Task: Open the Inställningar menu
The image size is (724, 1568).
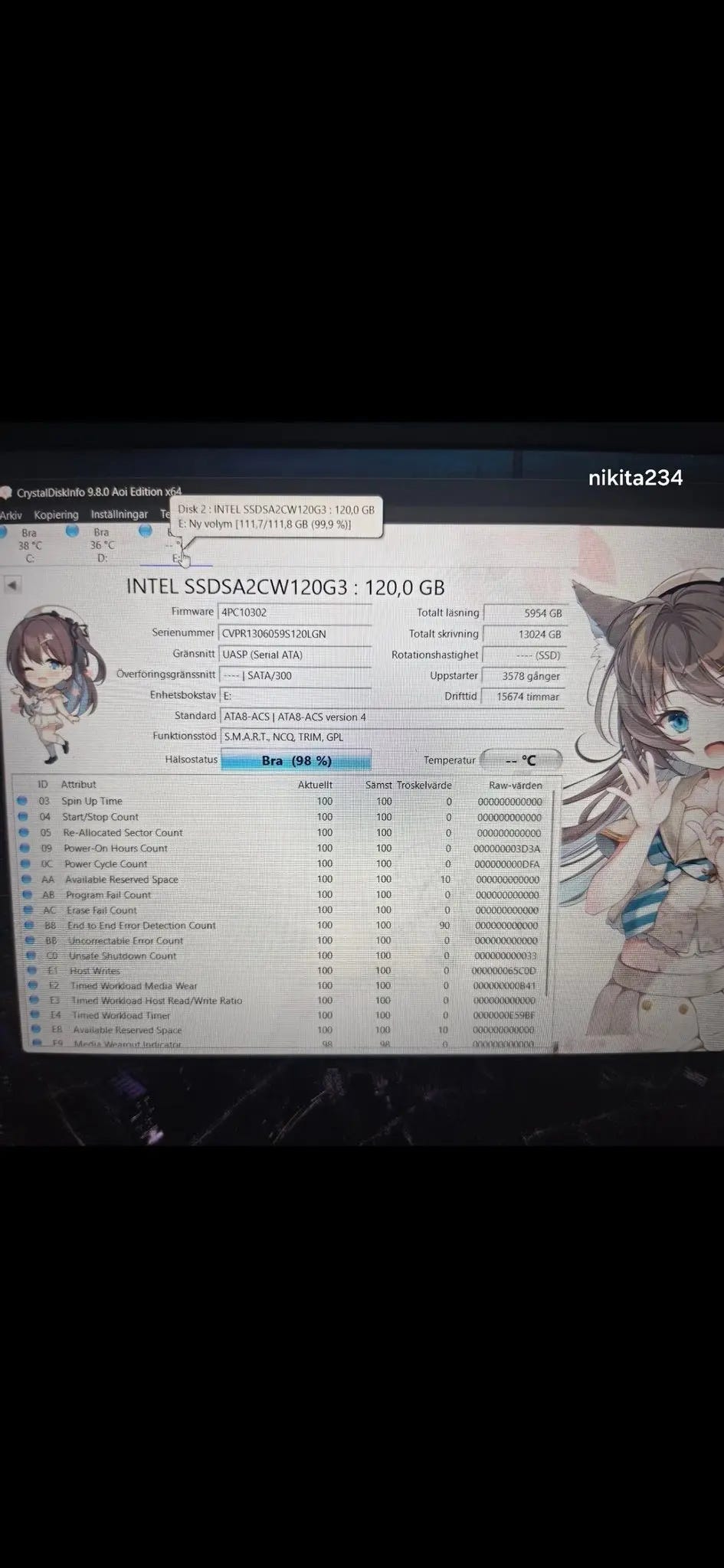Action: pos(119,514)
